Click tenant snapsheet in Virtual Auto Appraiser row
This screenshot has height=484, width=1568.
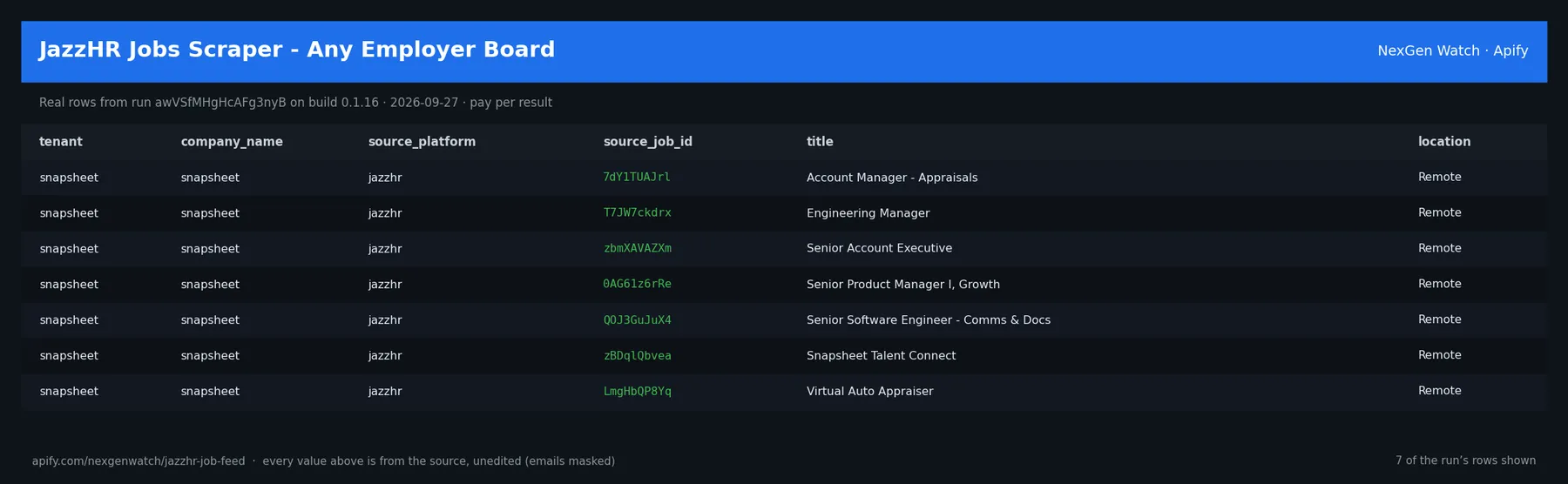click(x=69, y=392)
